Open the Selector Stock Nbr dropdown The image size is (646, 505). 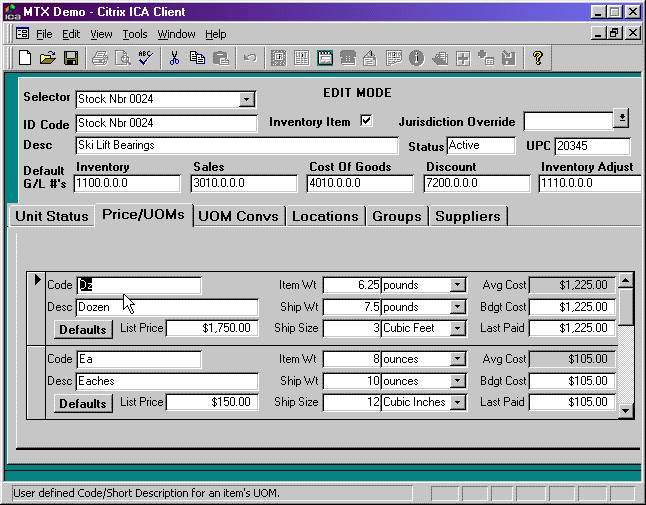pos(246,99)
